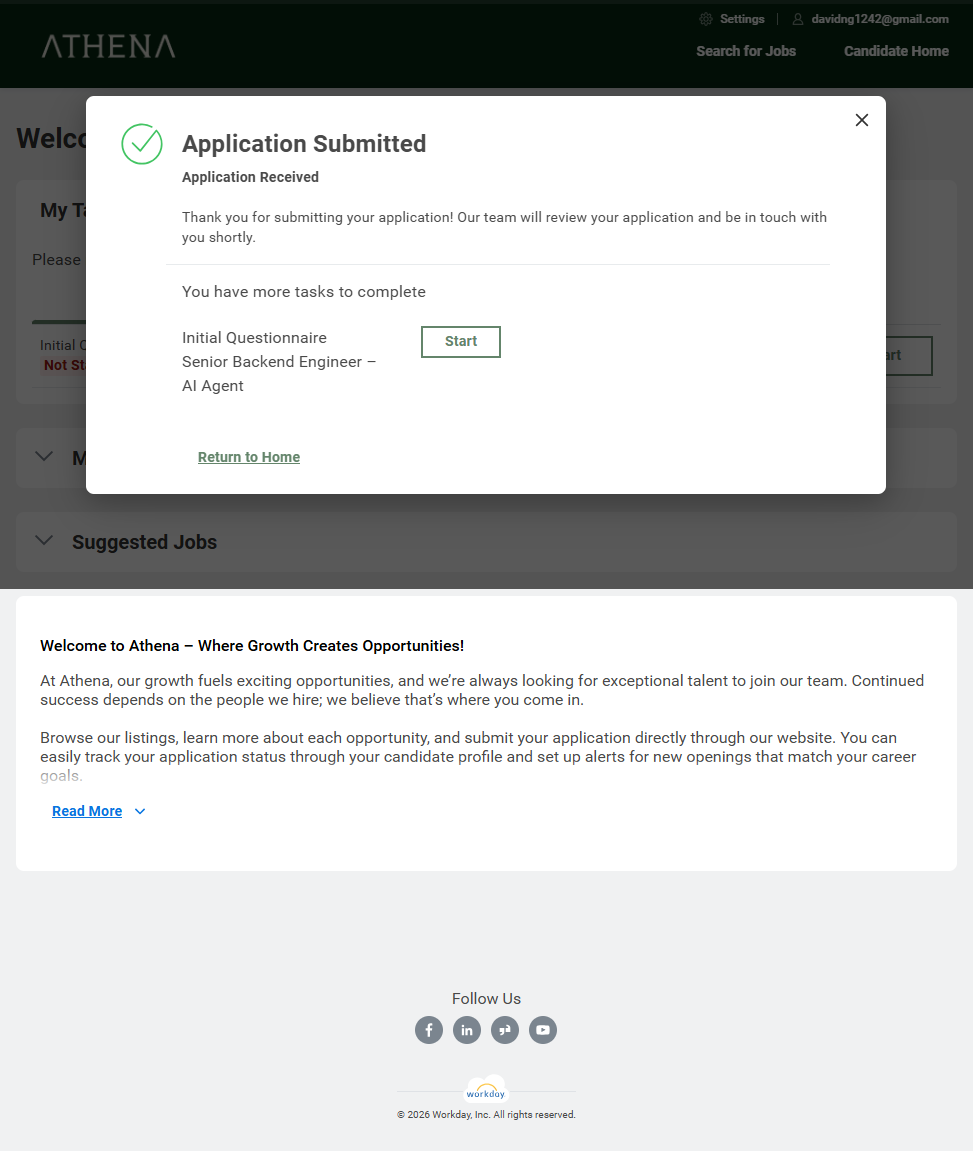Image resolution: width=973 pixels, height=1151 pixels.
Task: Click the Read More link text
Action: 87,811
